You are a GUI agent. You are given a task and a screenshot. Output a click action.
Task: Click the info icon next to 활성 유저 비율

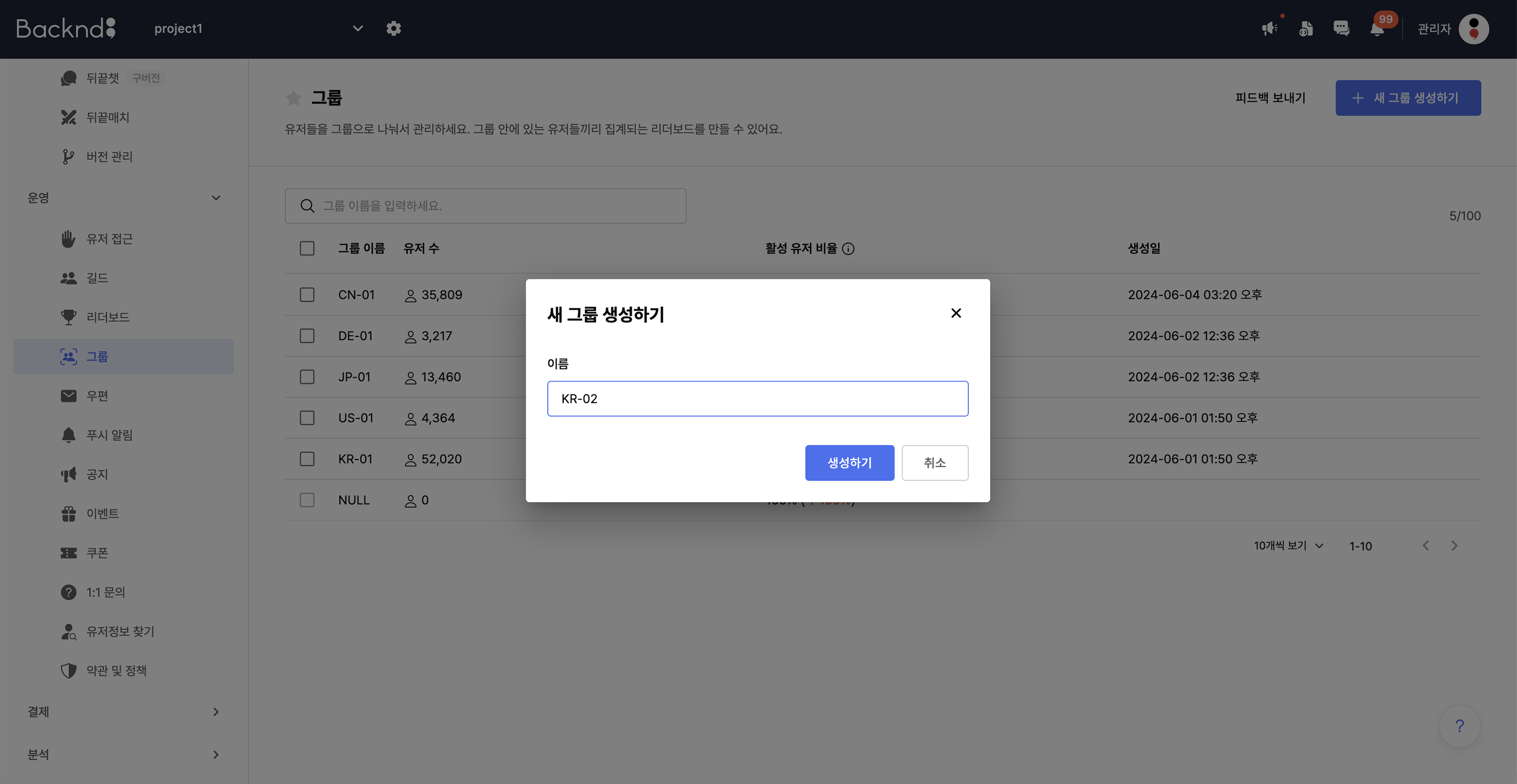pyautogui.click(x=848, y=249)
